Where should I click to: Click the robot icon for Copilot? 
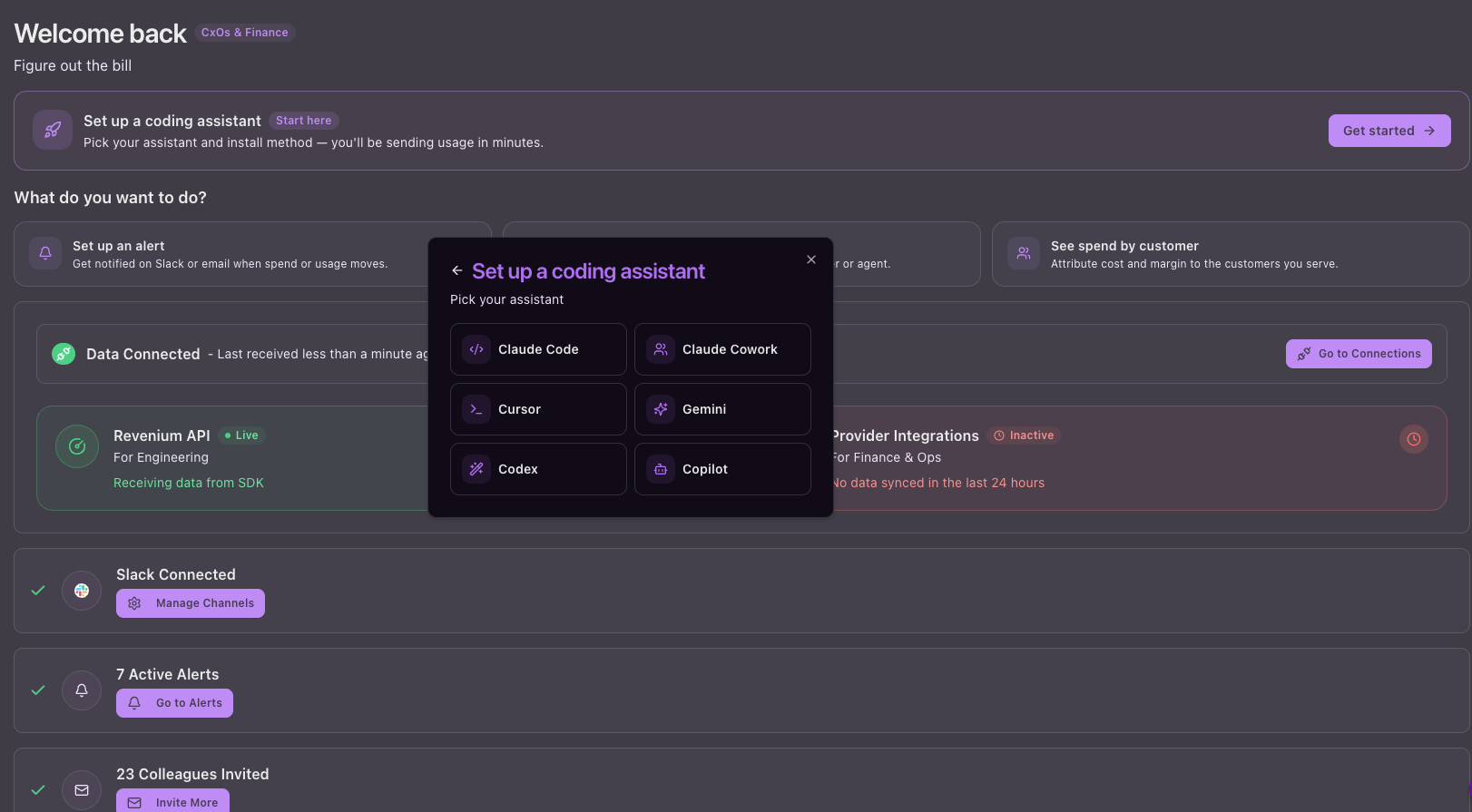pyautogui.click(x=661, y=469)
